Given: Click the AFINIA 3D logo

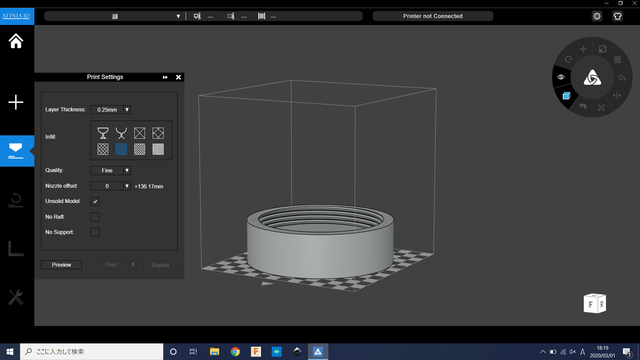Looking at the screenshot, I should pyautogui.click(x=16, y=16).
